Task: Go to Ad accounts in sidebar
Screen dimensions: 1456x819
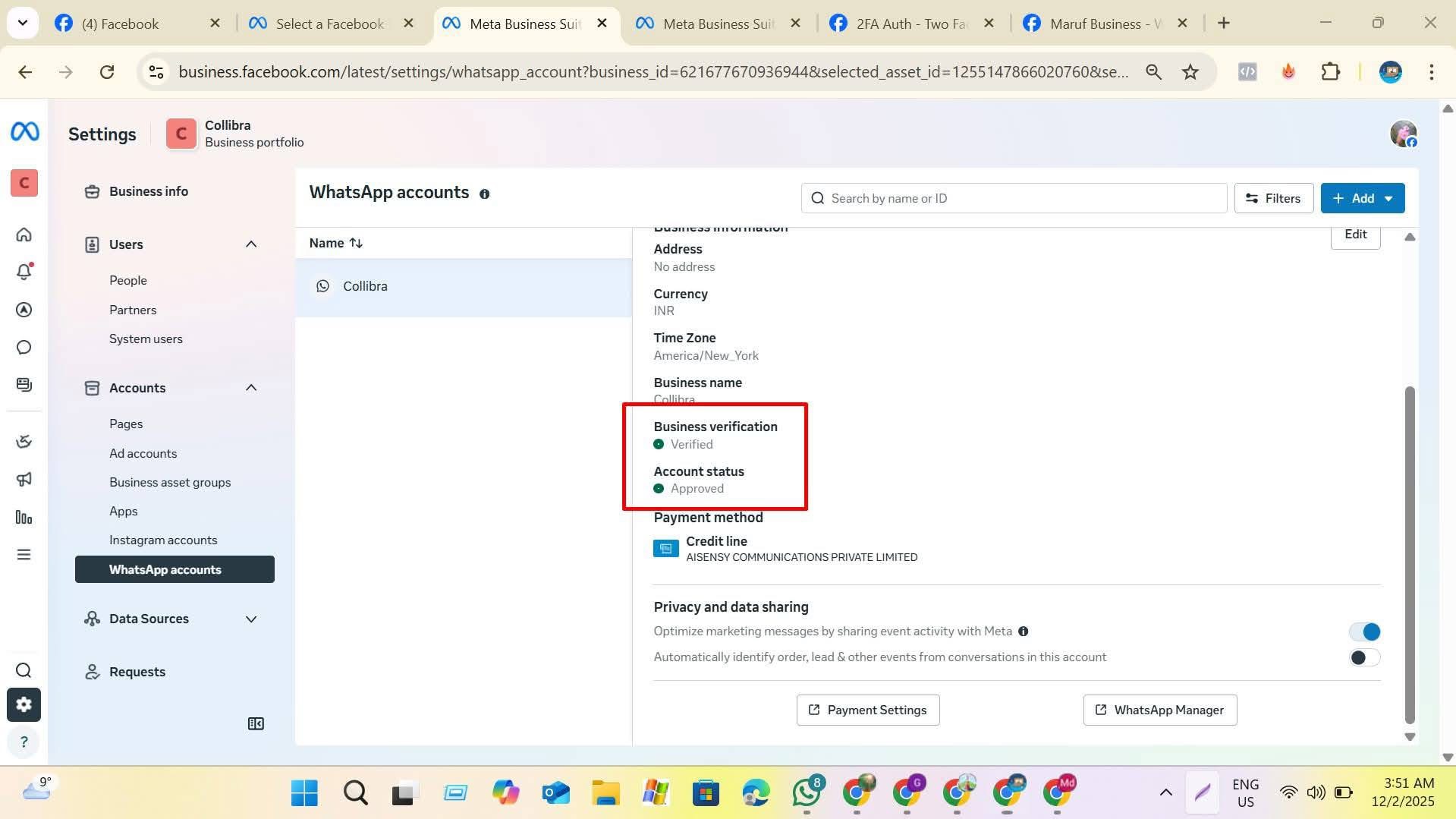Action: tap(143, 453)
